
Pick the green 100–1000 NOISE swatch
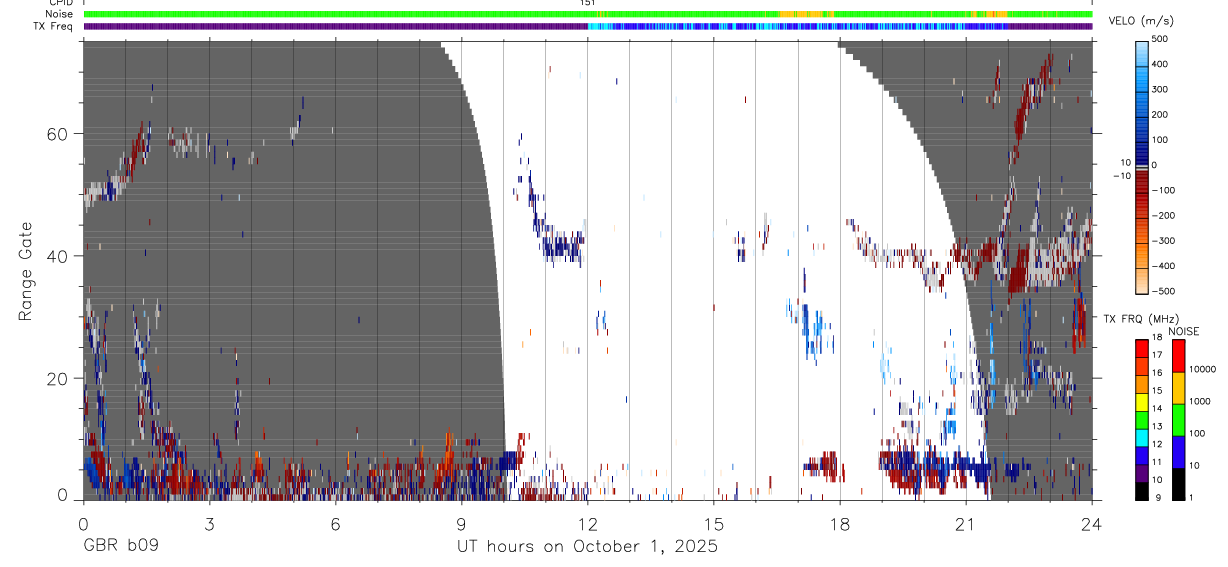point(1178,420)
